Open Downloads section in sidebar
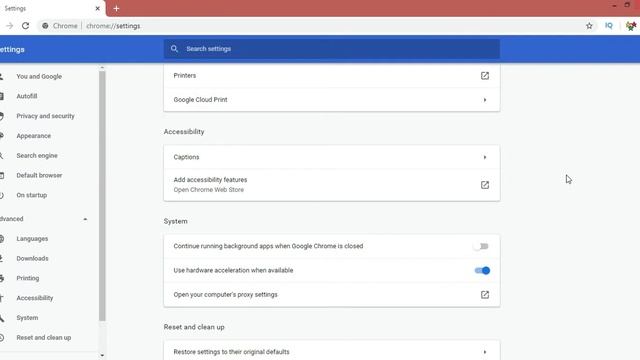The width and height of the screenshot is (640, 360). coord(32,258)
